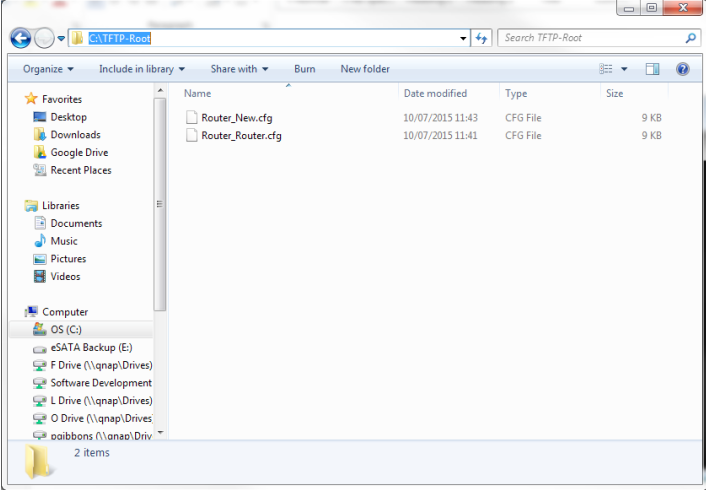Open the Videos library
This screenshot has height=490, width=706.
(x=65, y=277)
